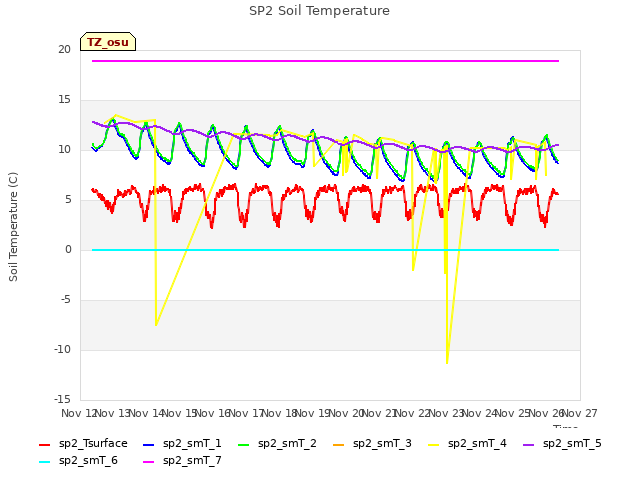Screen dimensions: 640x480
Task: Click the red sp2_Tsurface legend swatch
Action: [x=44, y=444]
